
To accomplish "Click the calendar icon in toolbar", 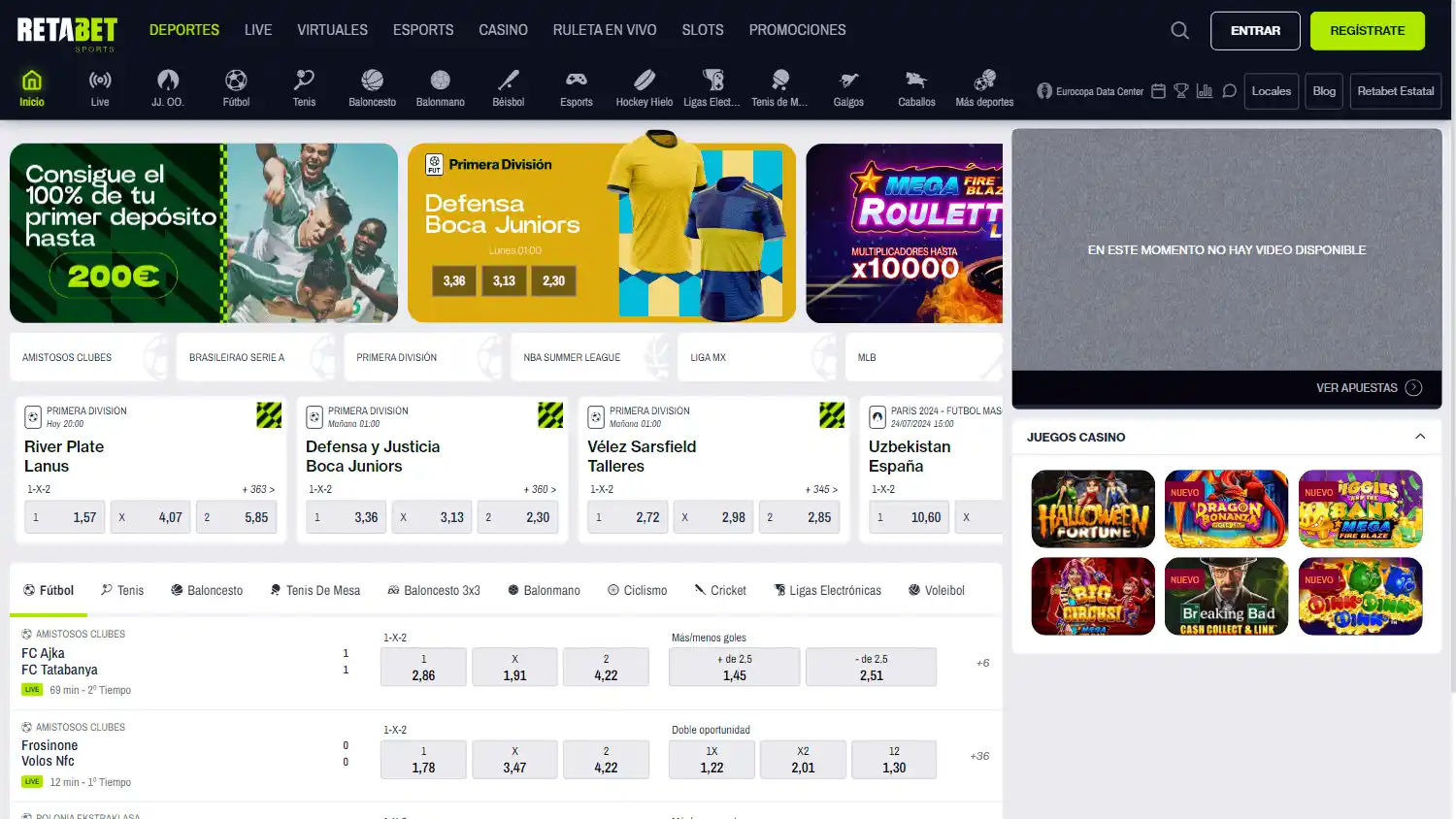I will (1158, 91).
